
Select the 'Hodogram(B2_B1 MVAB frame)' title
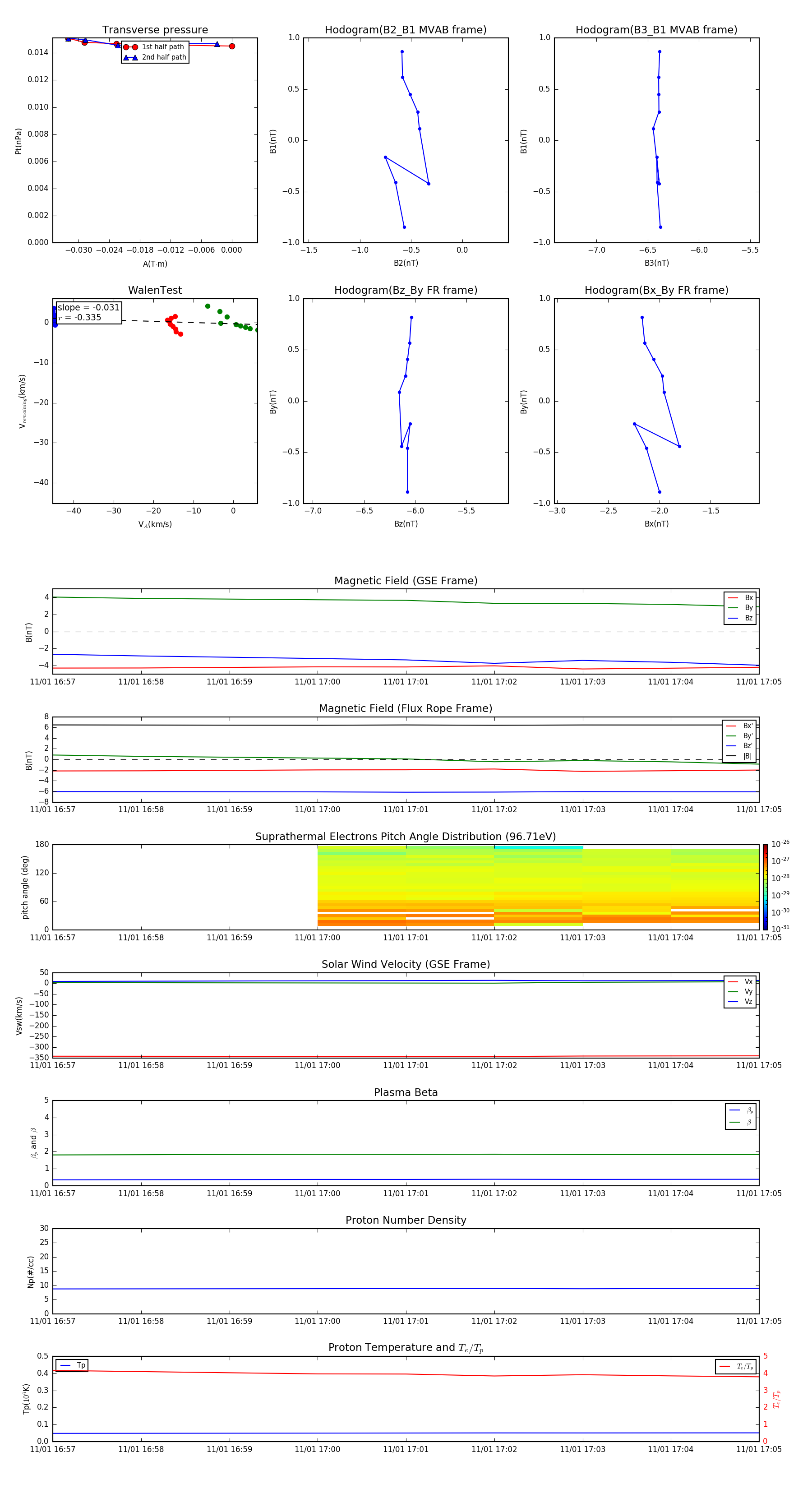coord(406,30)
